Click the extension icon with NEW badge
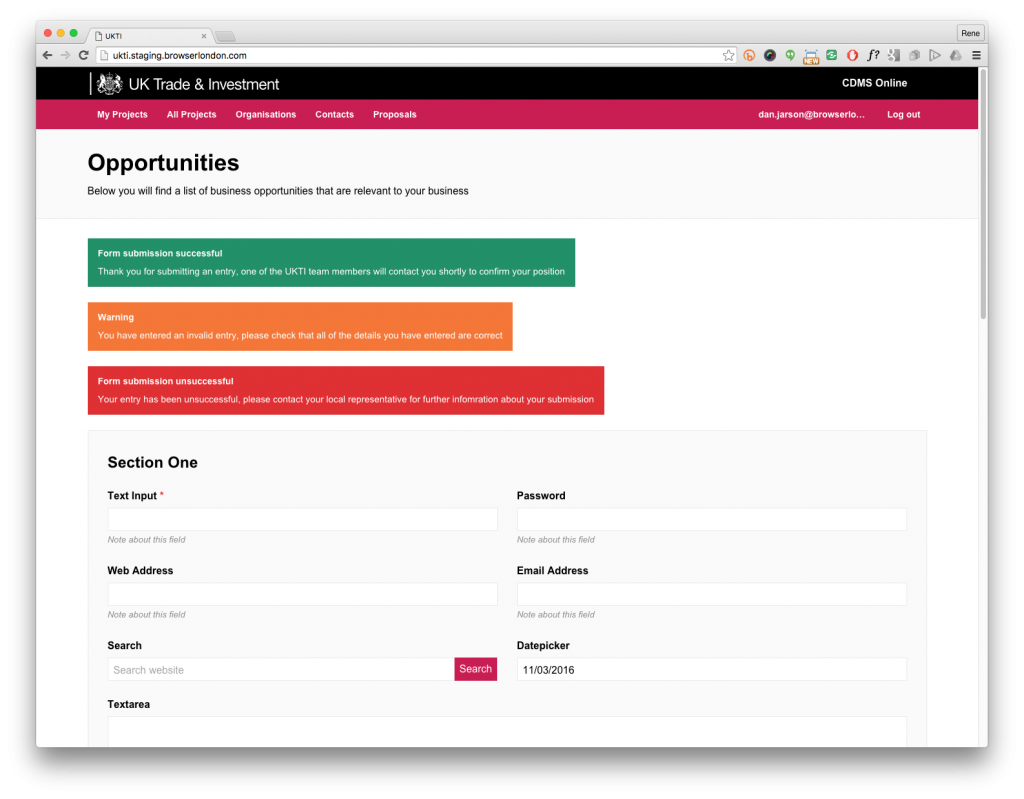The image size is (1024, 799). pos(810,57)
